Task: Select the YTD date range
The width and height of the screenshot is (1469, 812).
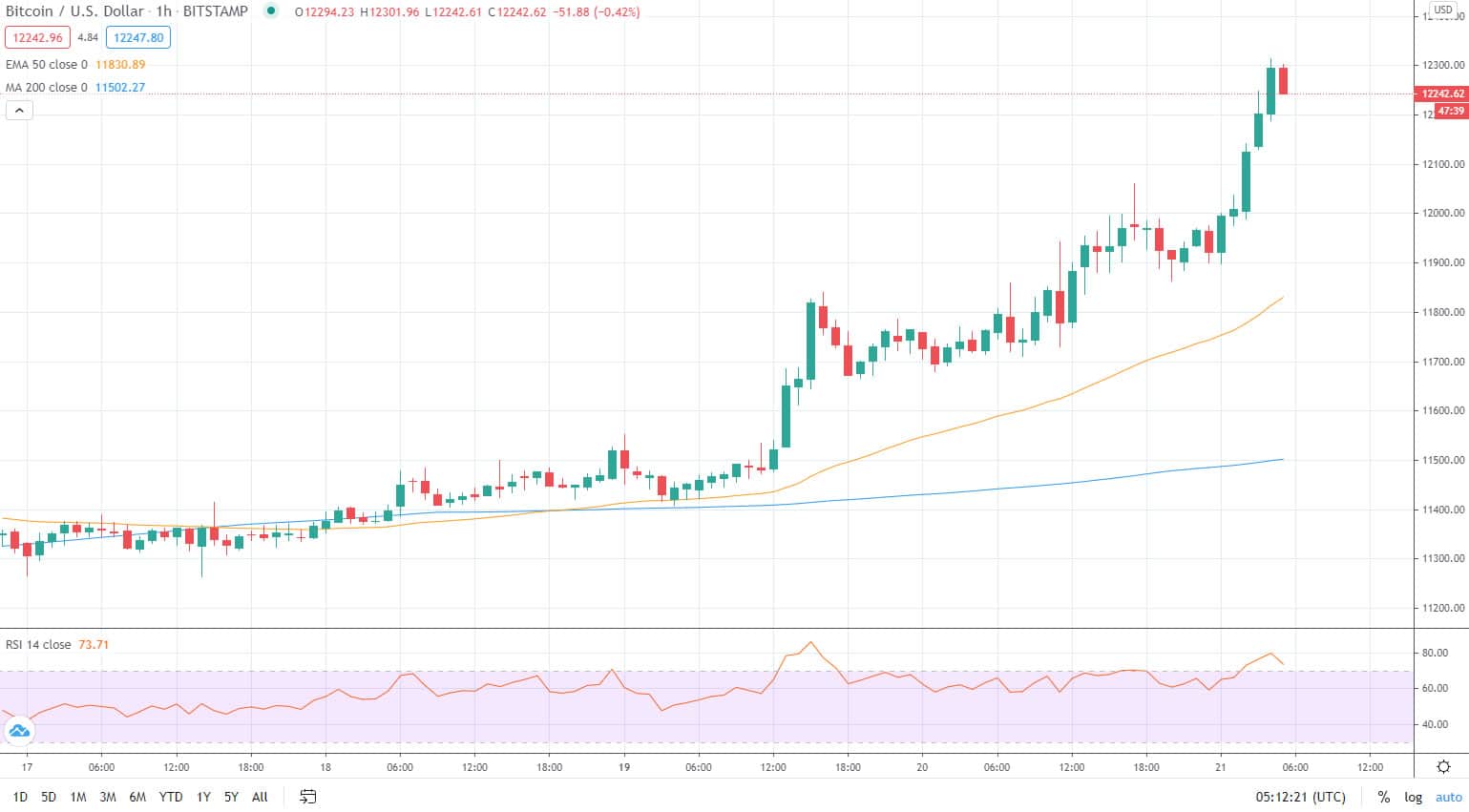Action: [x=169, y=797]
